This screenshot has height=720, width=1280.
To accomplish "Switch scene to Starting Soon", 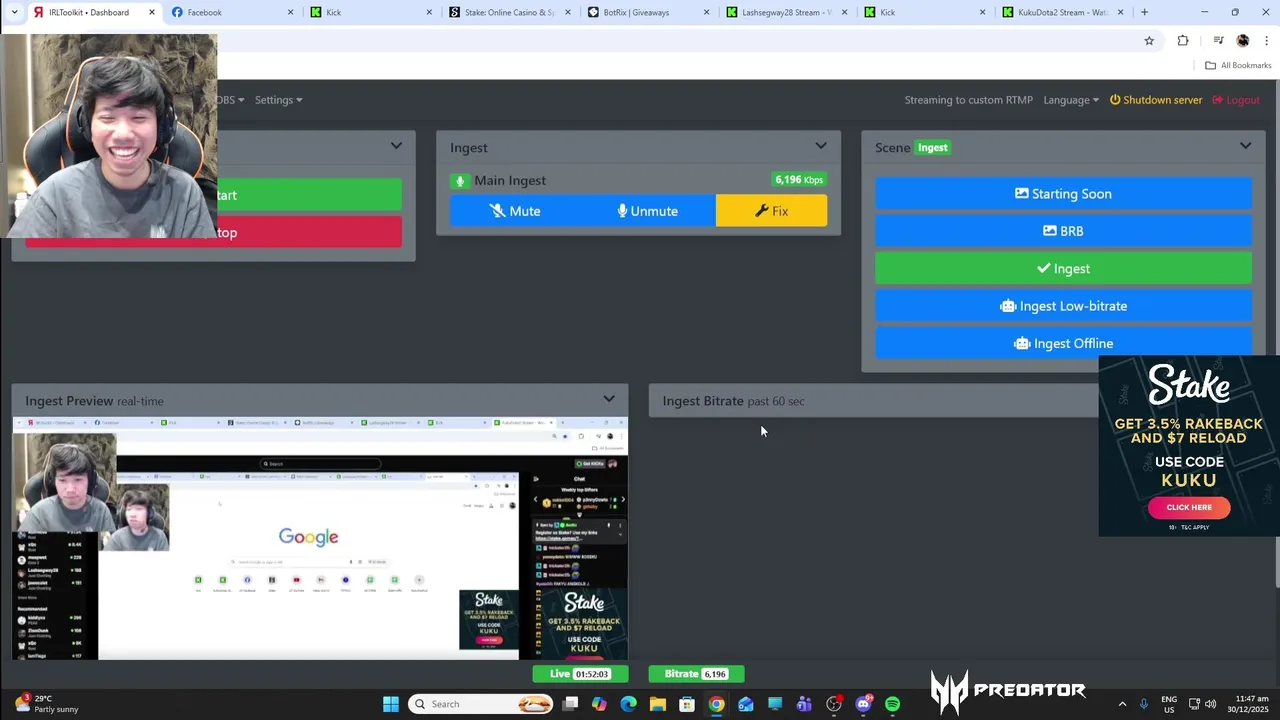I will (1063, 194).
